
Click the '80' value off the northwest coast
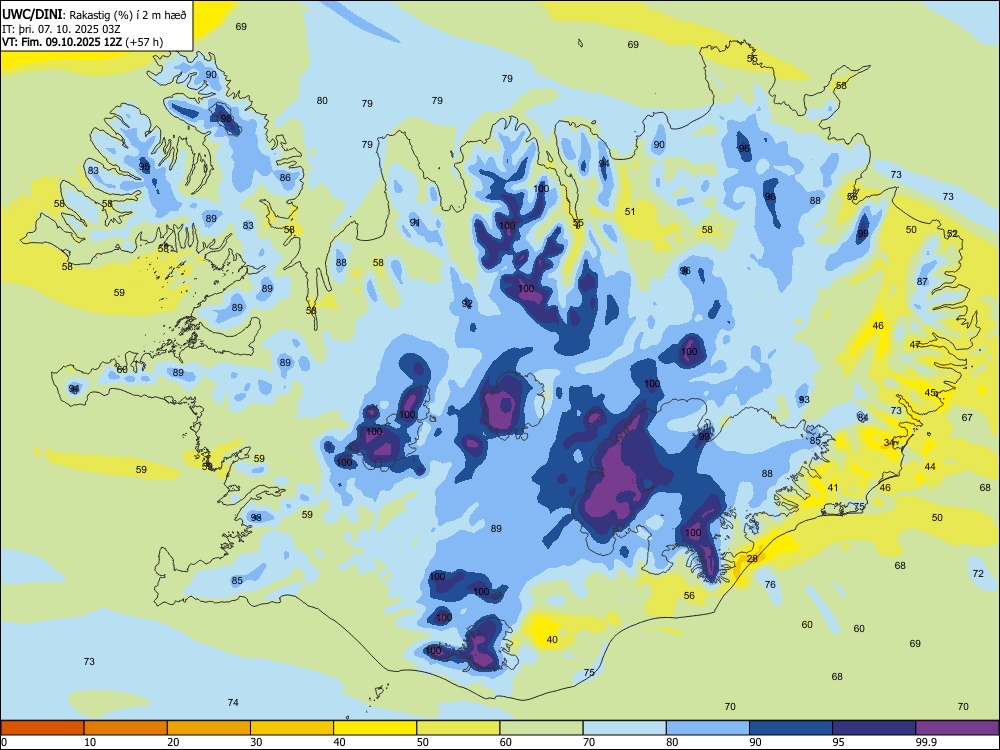point(322,101)
